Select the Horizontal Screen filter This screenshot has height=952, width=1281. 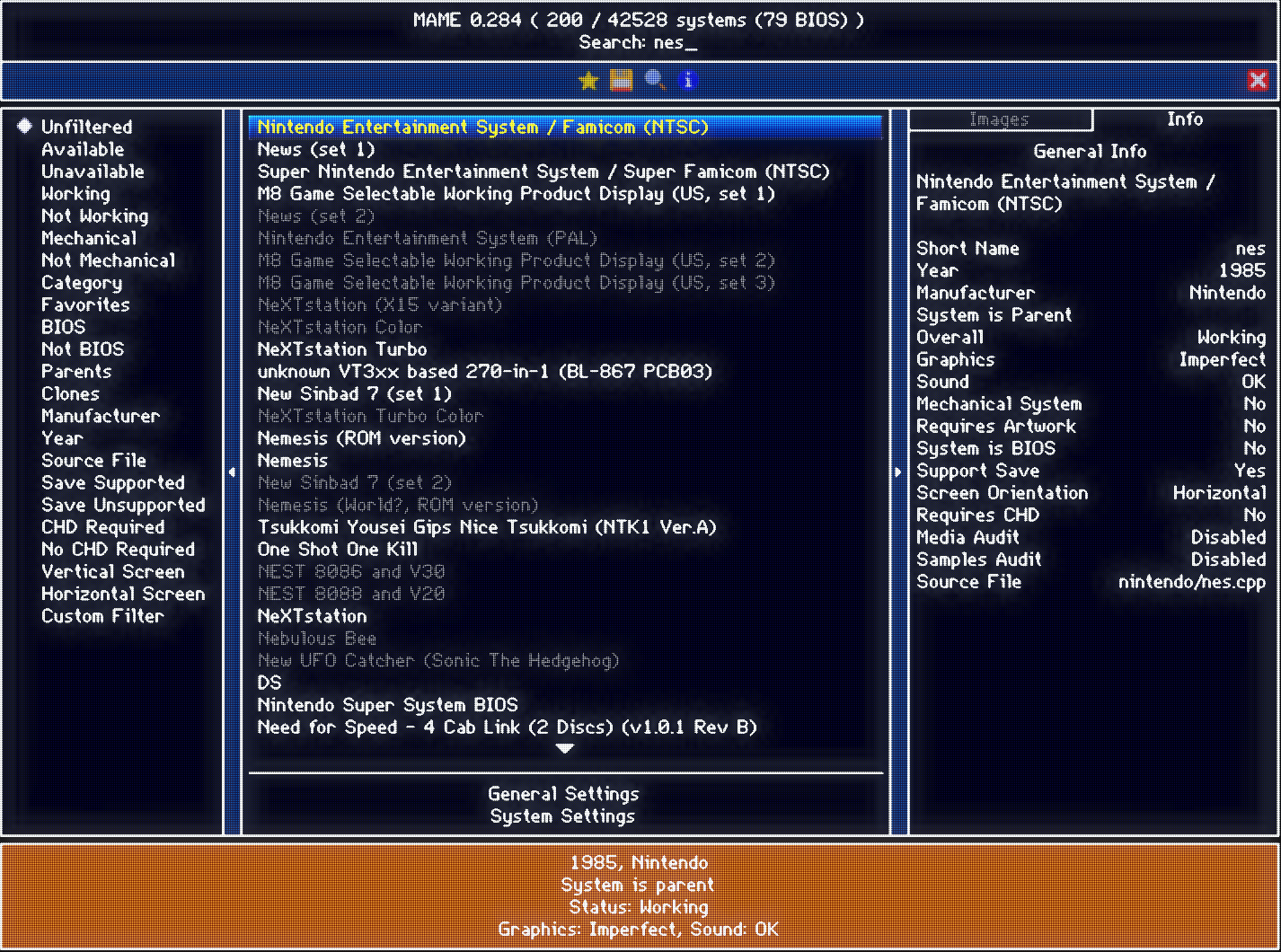[x=123, y=594]
